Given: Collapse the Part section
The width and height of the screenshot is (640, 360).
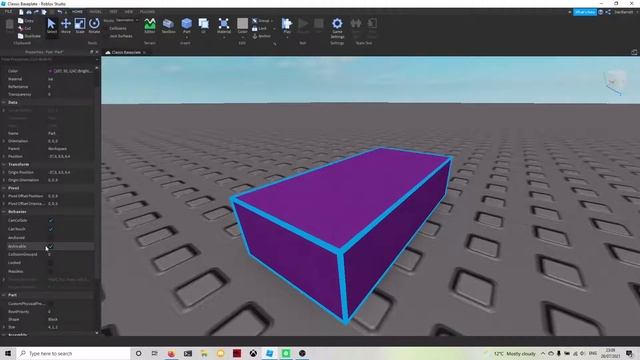Looking at the screenshot, I should click(x=4, y=295).
